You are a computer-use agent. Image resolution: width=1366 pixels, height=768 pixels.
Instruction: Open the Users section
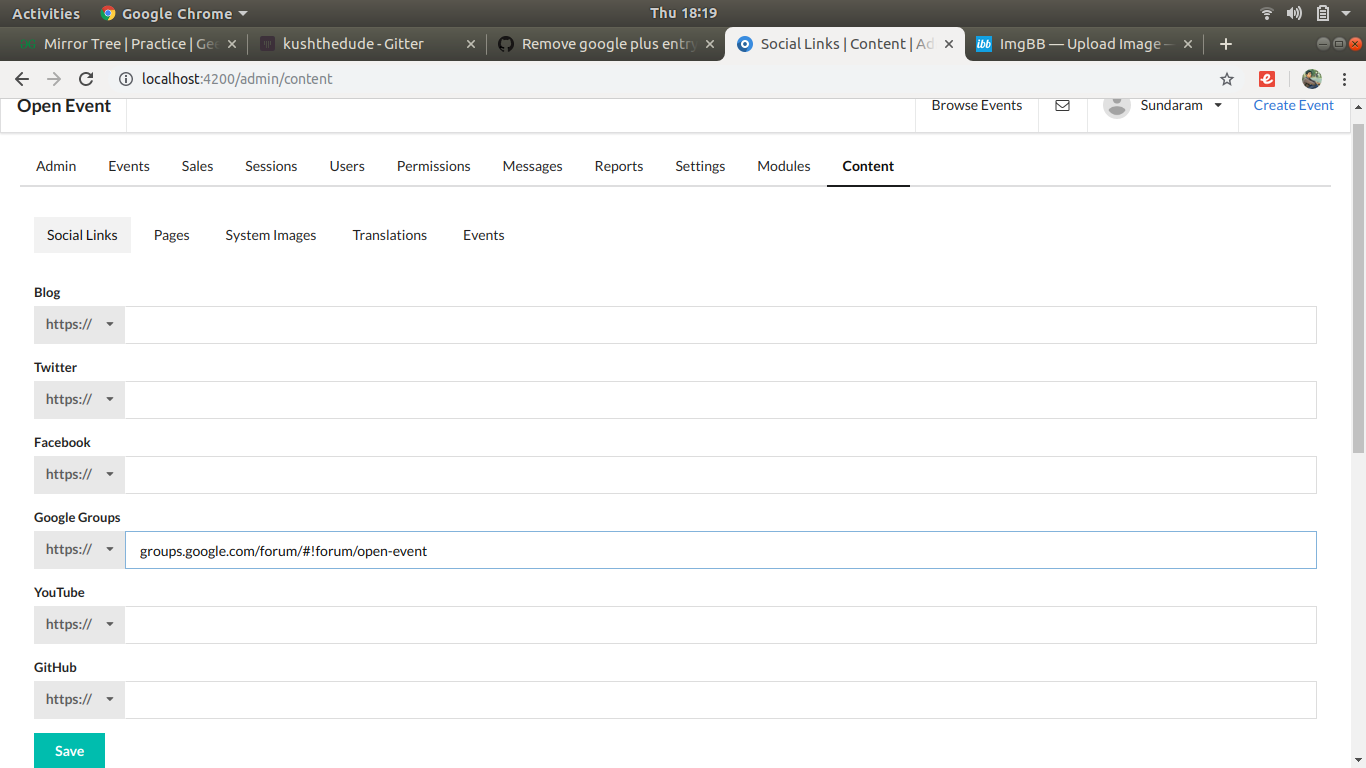[347, 166]
